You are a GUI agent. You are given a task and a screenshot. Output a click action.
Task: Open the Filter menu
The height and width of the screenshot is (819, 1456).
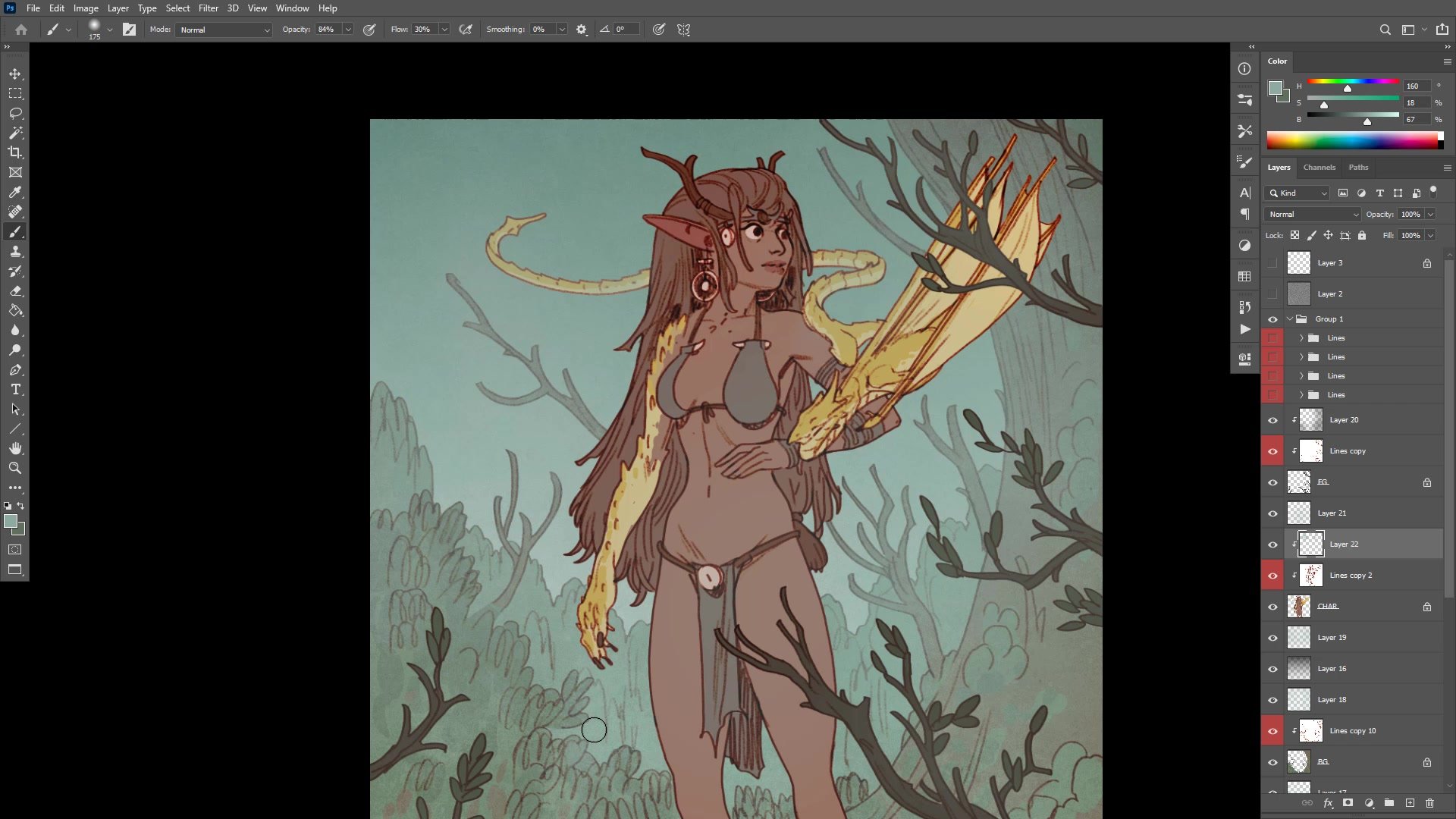[208, 8]
